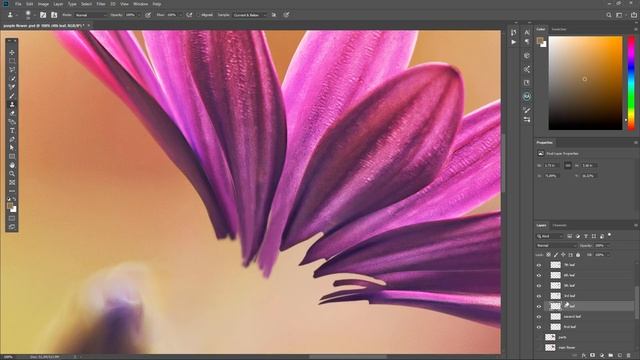Open the Actions play icon

coord(513,42)
